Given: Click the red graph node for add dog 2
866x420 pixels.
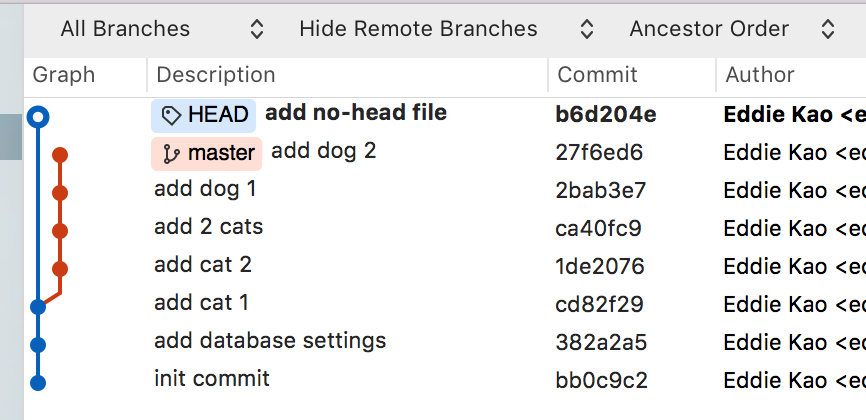Looking at the screenshot, I should tap(59, 155).
